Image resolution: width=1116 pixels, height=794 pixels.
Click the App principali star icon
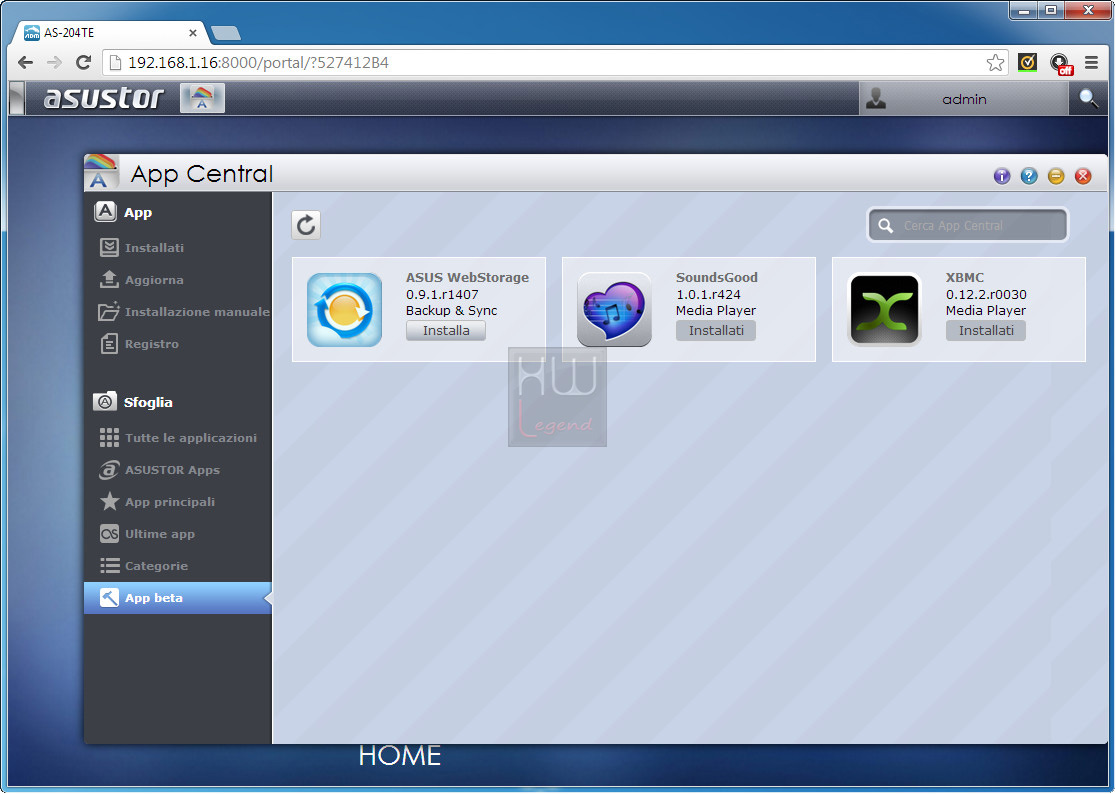click(x=109, y=502)
